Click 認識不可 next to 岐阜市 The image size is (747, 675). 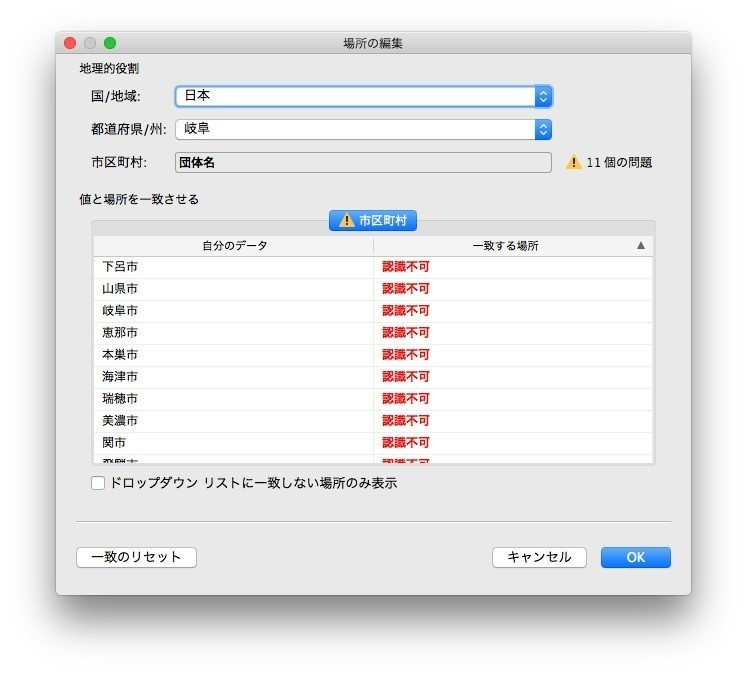coord(405,311)
